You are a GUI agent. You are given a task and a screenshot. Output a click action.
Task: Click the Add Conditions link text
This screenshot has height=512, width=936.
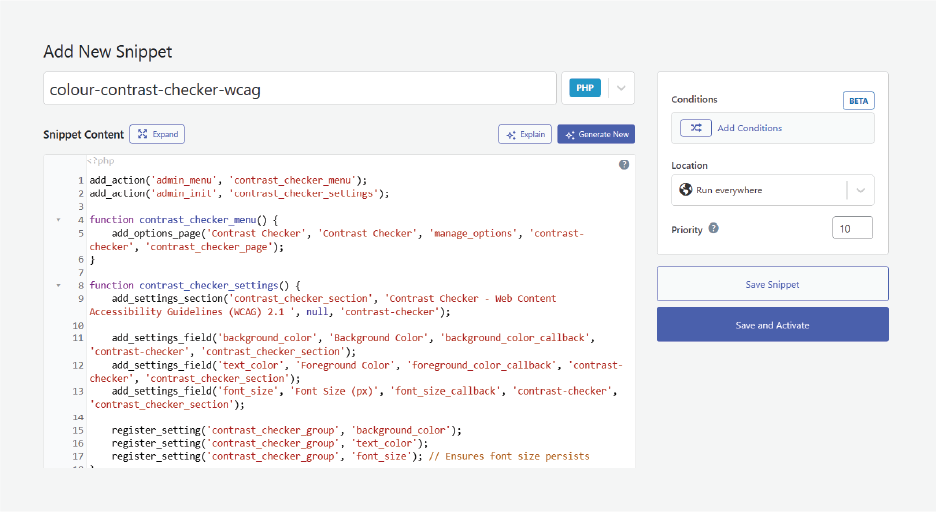point(750,128)
